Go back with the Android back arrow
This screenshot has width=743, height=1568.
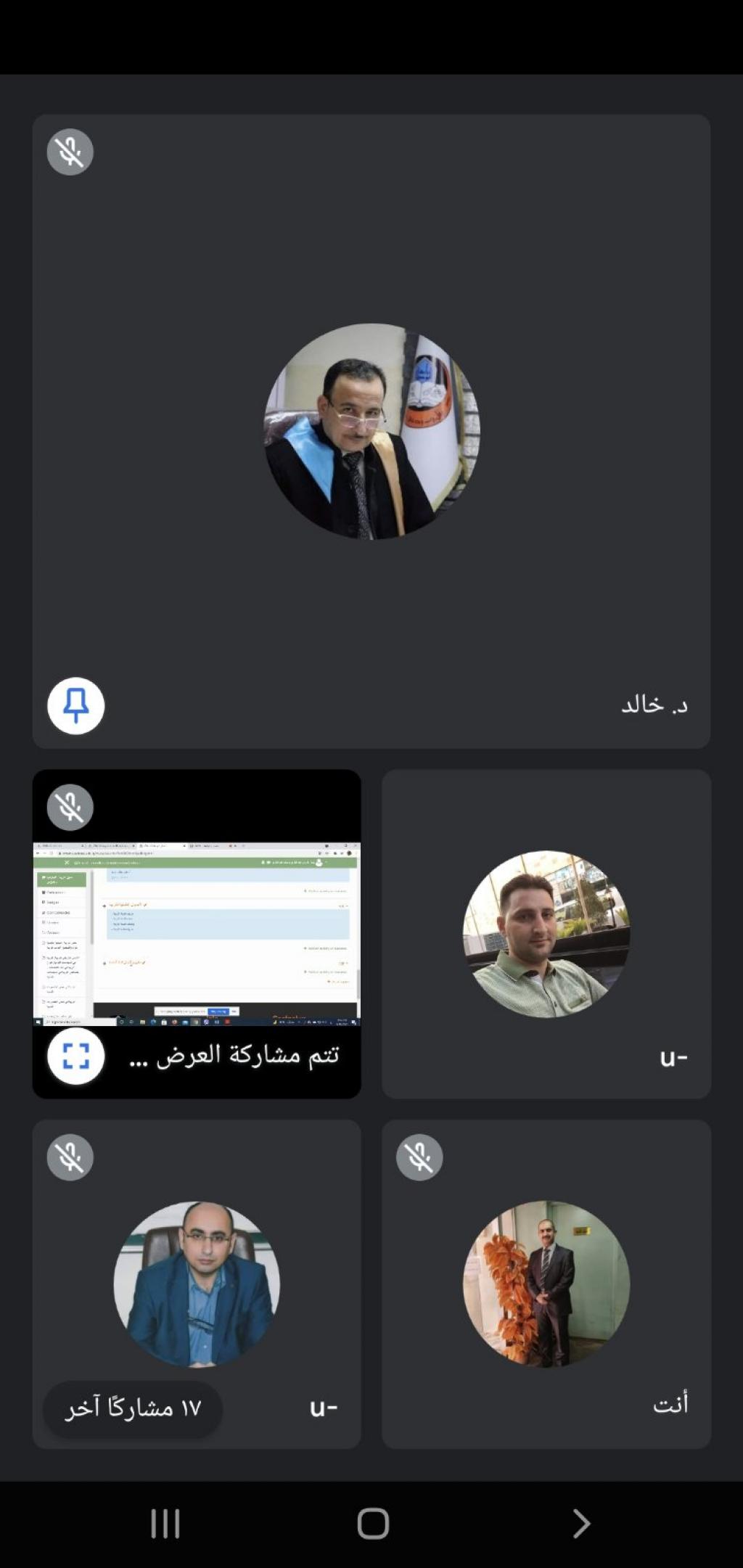[x=580, y=1523]
